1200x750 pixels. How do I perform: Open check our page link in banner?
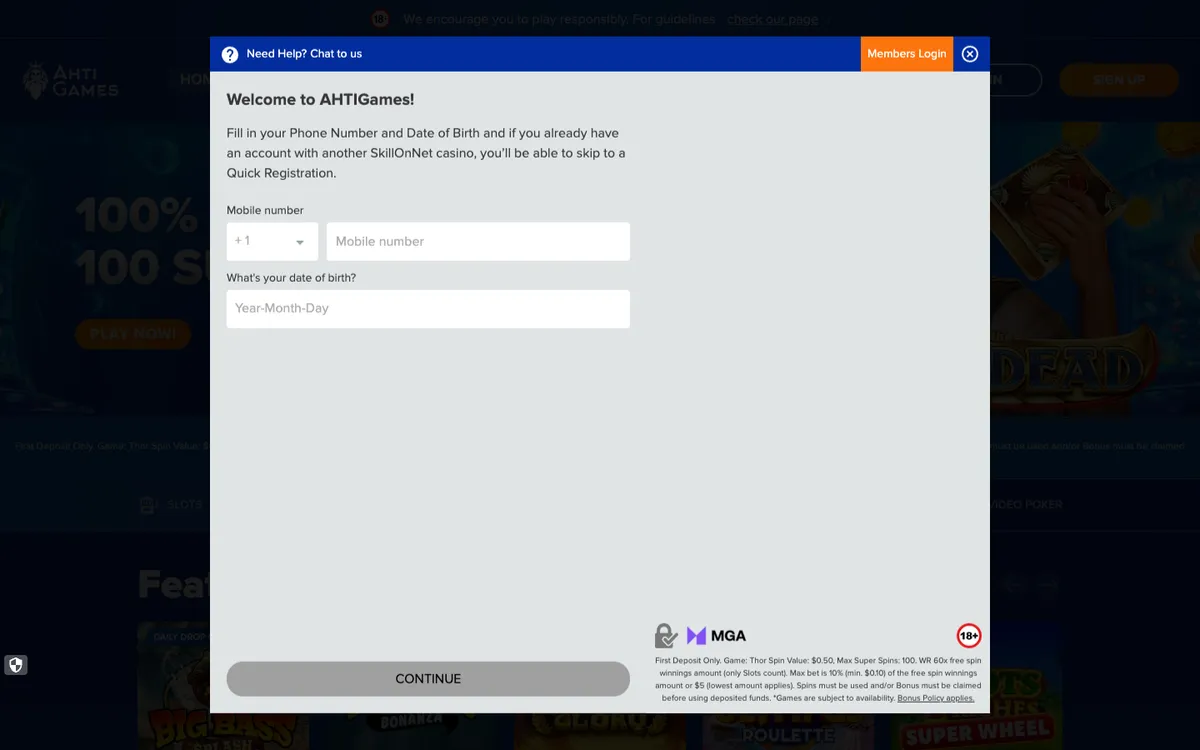coord(772,19)
